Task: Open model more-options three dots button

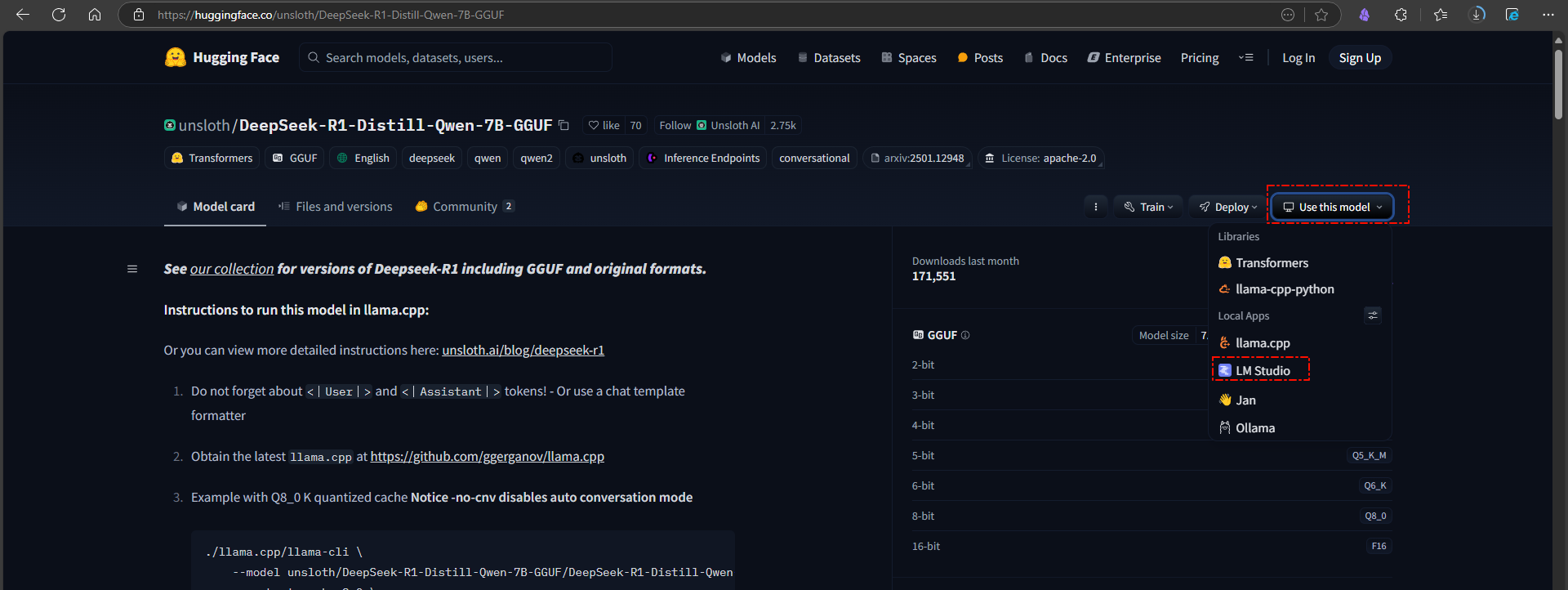Action: coord(1096,207)
